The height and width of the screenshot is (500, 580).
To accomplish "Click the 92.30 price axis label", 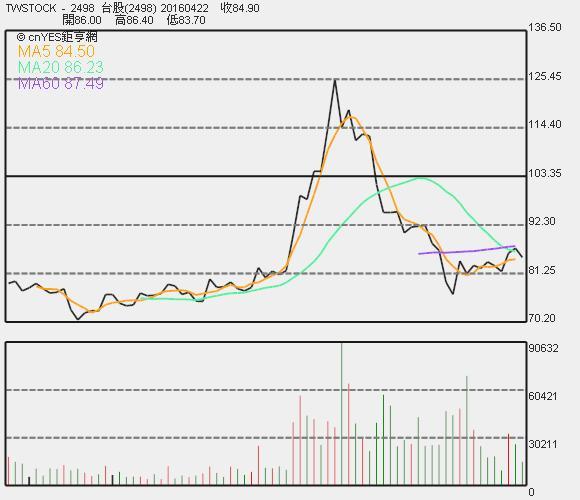I will (x=542, y=221).
